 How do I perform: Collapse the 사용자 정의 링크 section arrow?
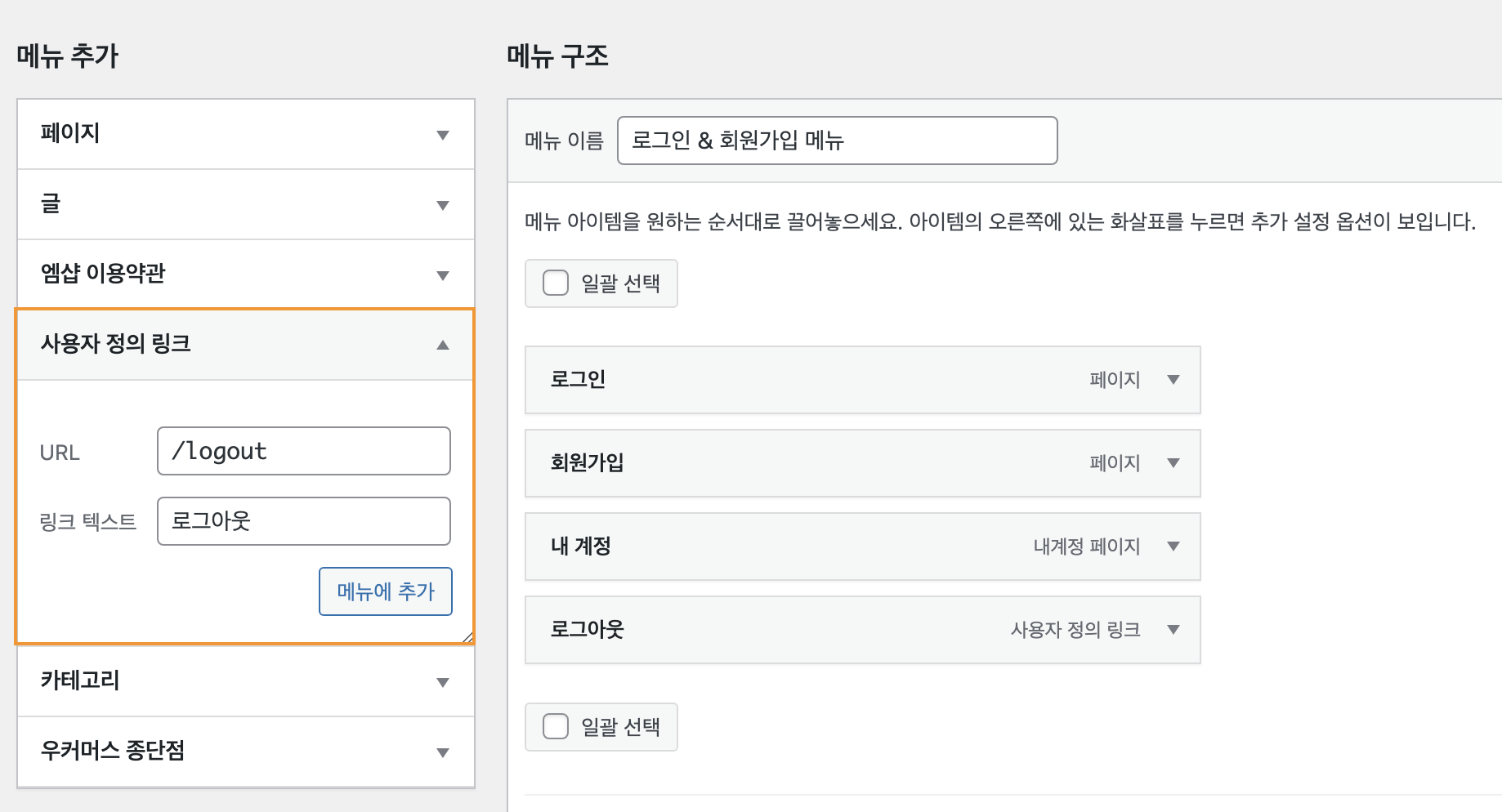tap(442, 345)
